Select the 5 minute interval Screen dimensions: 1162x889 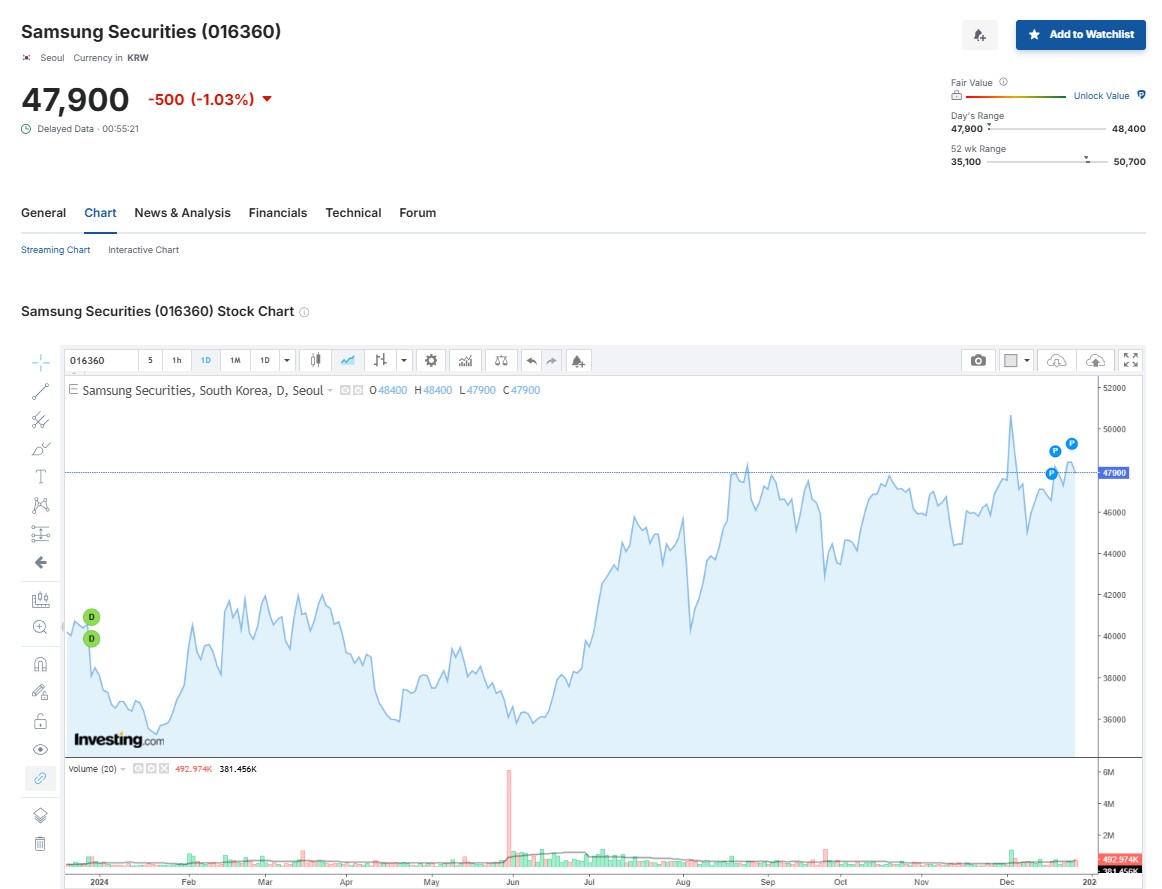click(150, 361)
